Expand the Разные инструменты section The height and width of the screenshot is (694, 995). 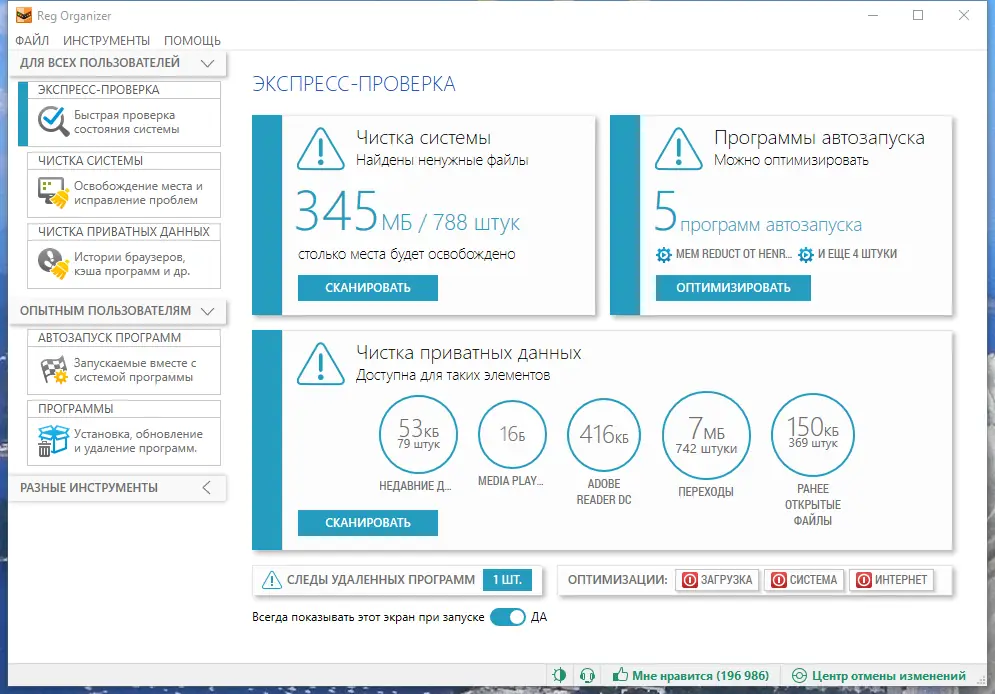pyautogui.click(x=206, y=488)
